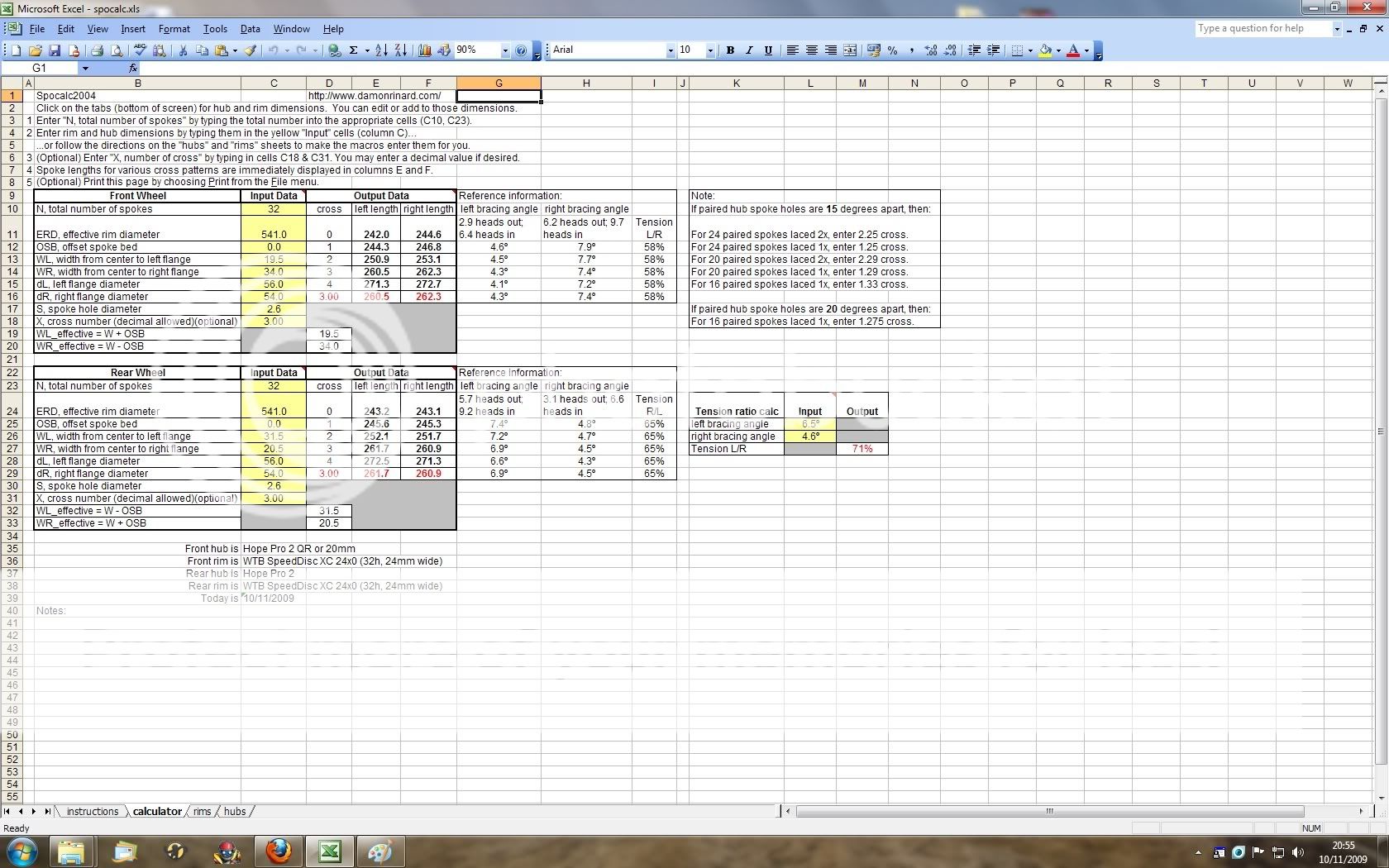Switch to the hubs sheet tab
The image size is (1389, 868).
pos(235,812)
